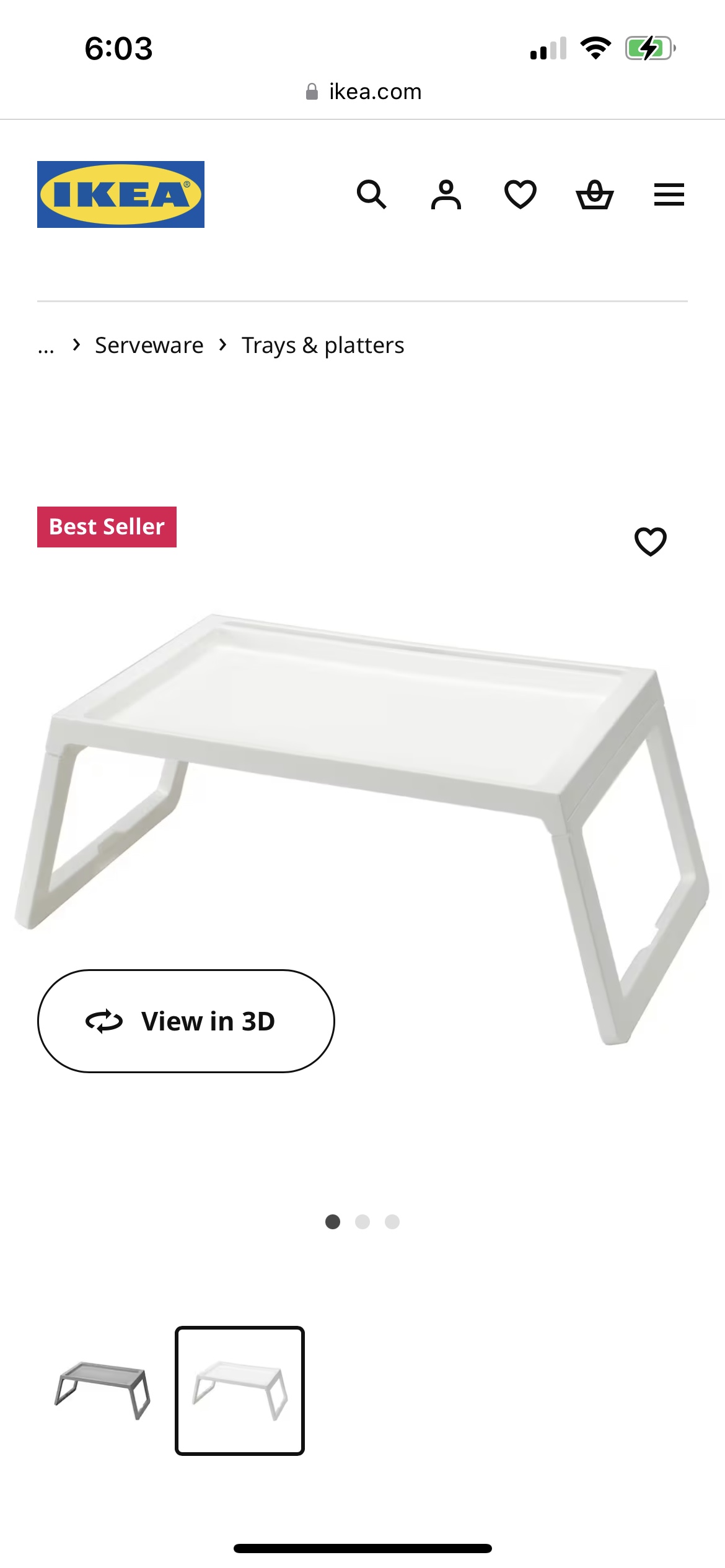
Task: Open the favorites heart in header
Action: coord(521,194)
